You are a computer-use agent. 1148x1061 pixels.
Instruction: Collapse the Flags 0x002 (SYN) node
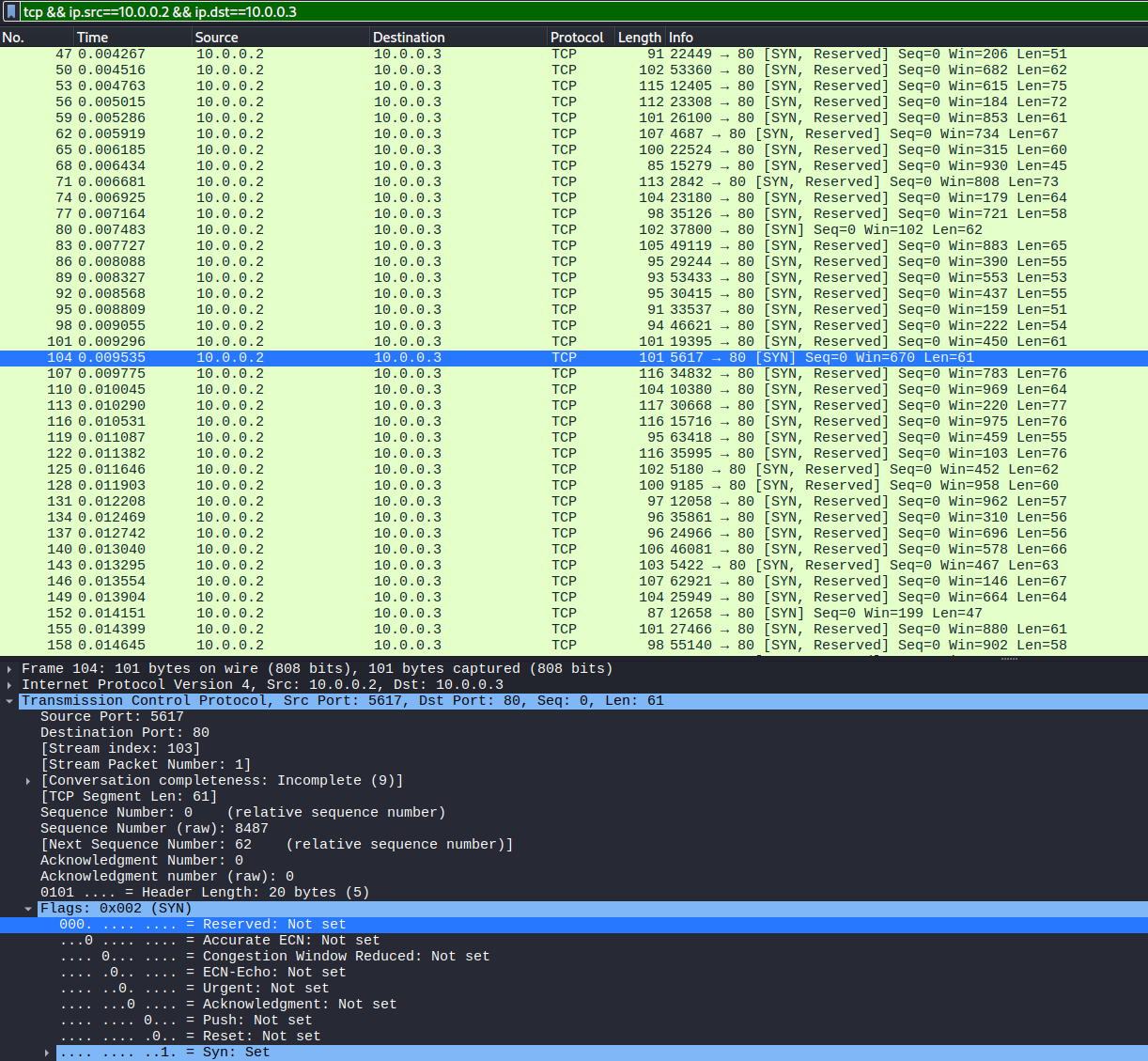(x=28, y=909)
